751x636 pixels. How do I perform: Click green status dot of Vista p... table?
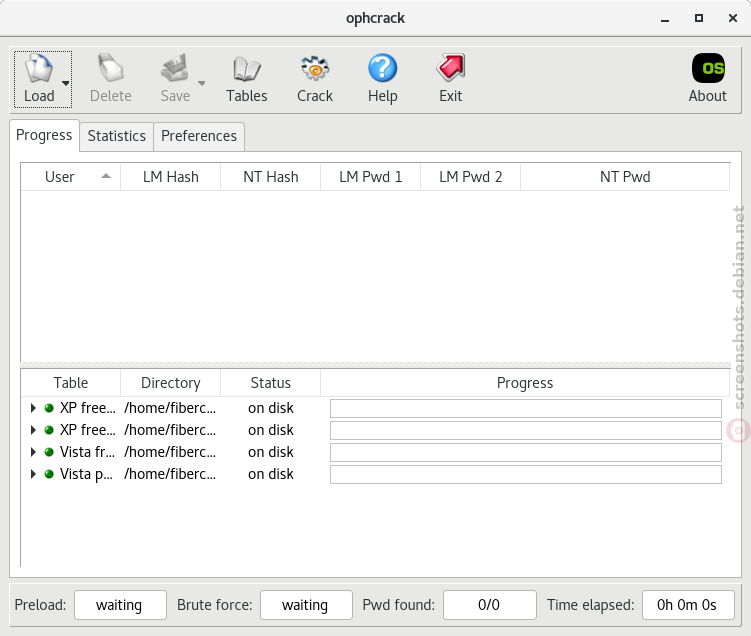coord(49,474)
